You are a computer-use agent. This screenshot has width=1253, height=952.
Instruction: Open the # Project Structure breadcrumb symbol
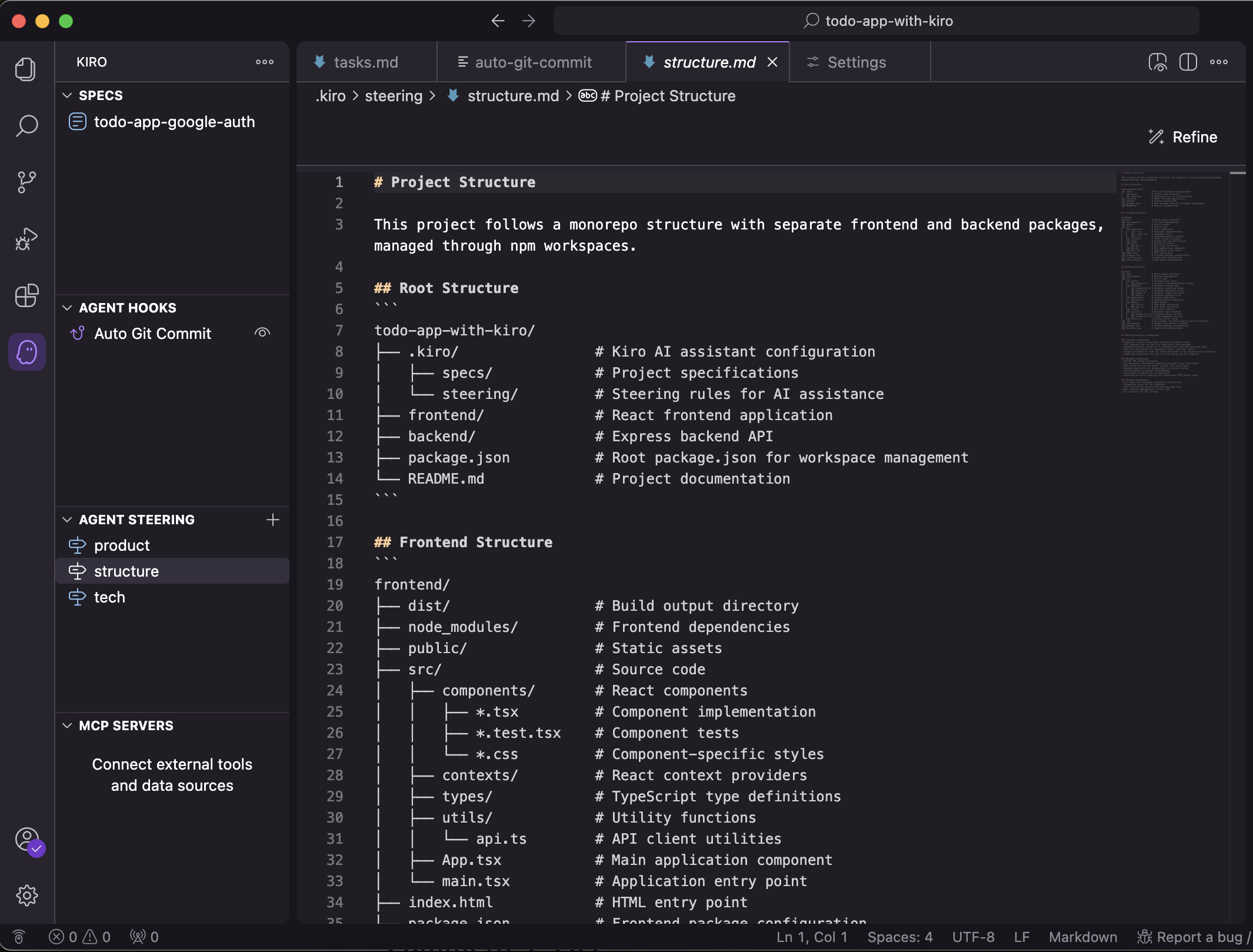point(668,96)
